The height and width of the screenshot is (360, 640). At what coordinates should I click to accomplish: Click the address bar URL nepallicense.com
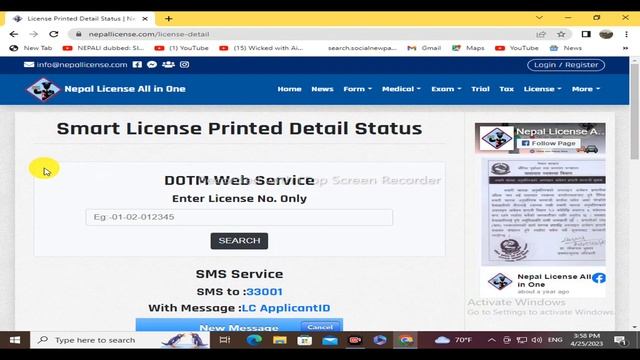click(149, 34)
